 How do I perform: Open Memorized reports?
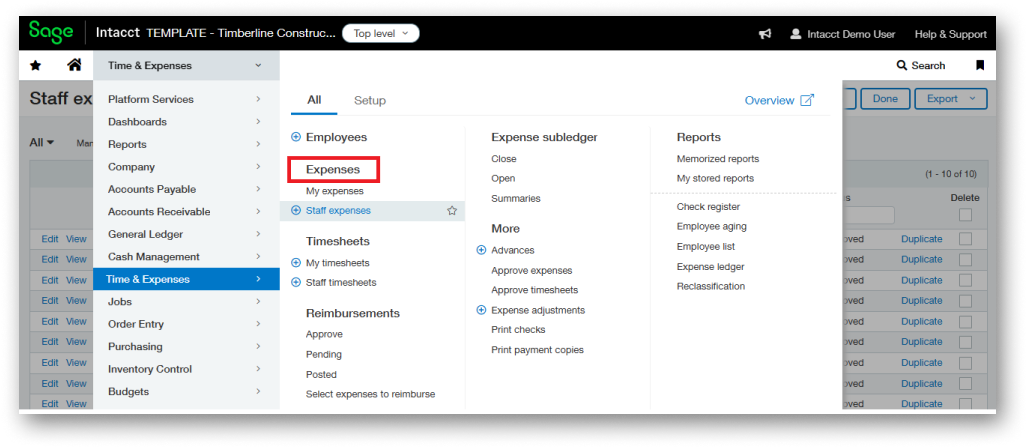718,159
